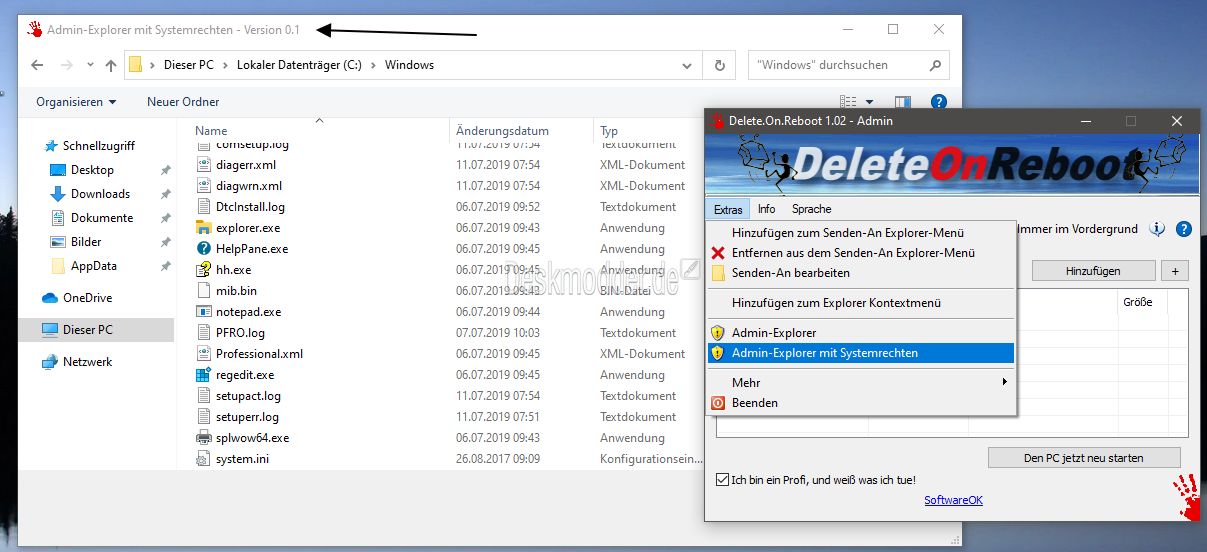Toggle the preview pane icon in Explorer

click(x=903, y=102)
